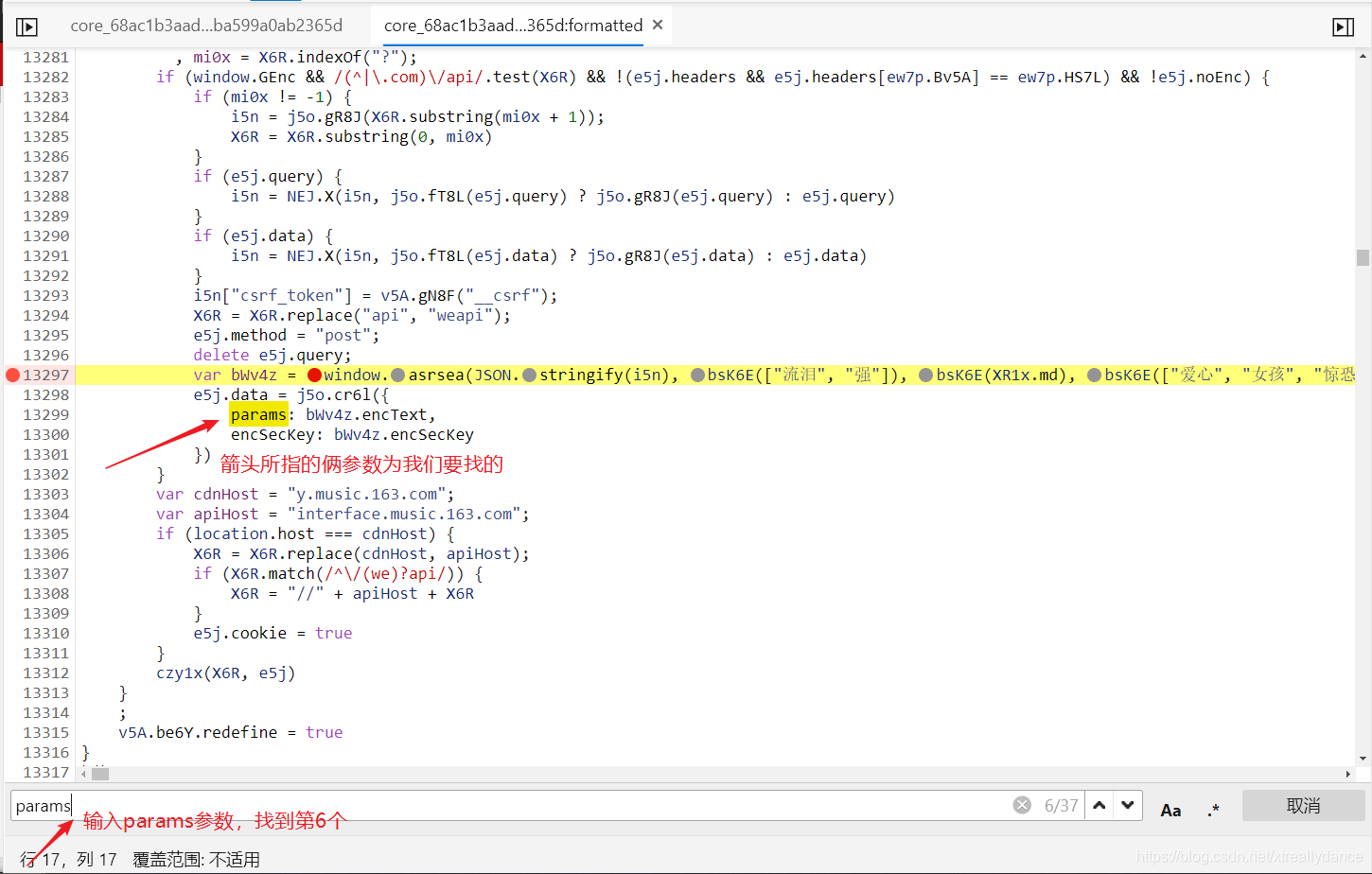Click scroll up arrow of code pane

coord(1363,56)
